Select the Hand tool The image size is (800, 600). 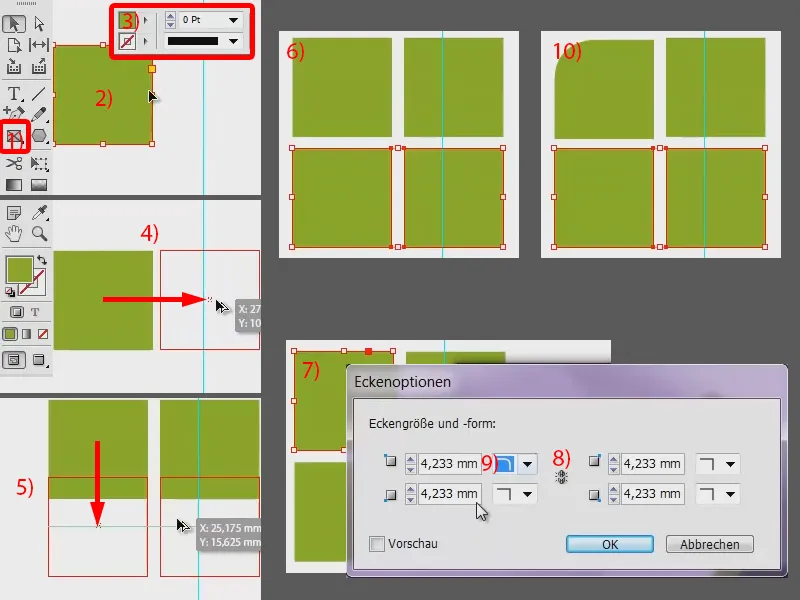(14, 234)
